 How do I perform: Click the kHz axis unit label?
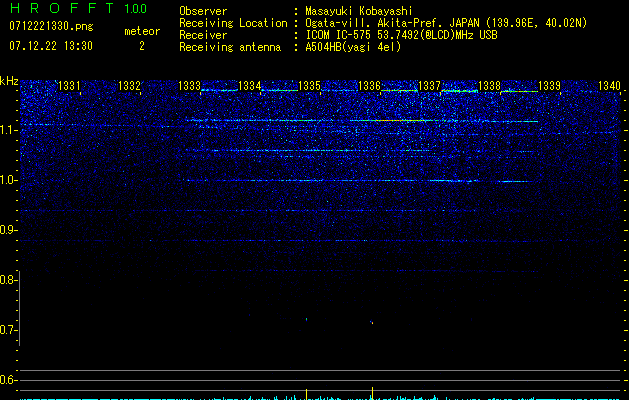[9, 81]
